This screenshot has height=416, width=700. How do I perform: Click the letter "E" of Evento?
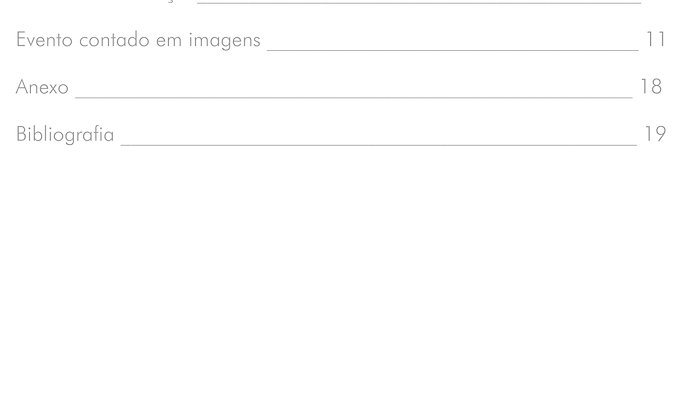point(21,40)
